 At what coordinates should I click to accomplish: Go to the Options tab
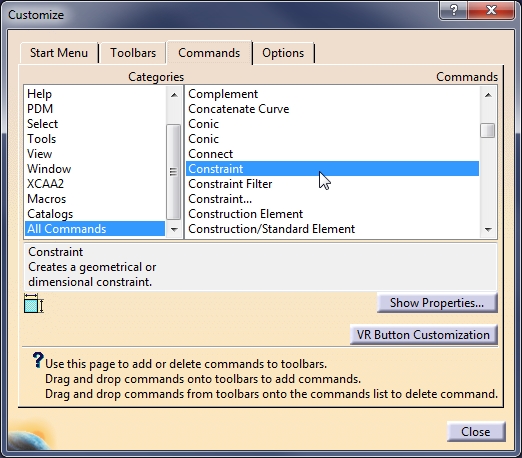pos(283,53)
